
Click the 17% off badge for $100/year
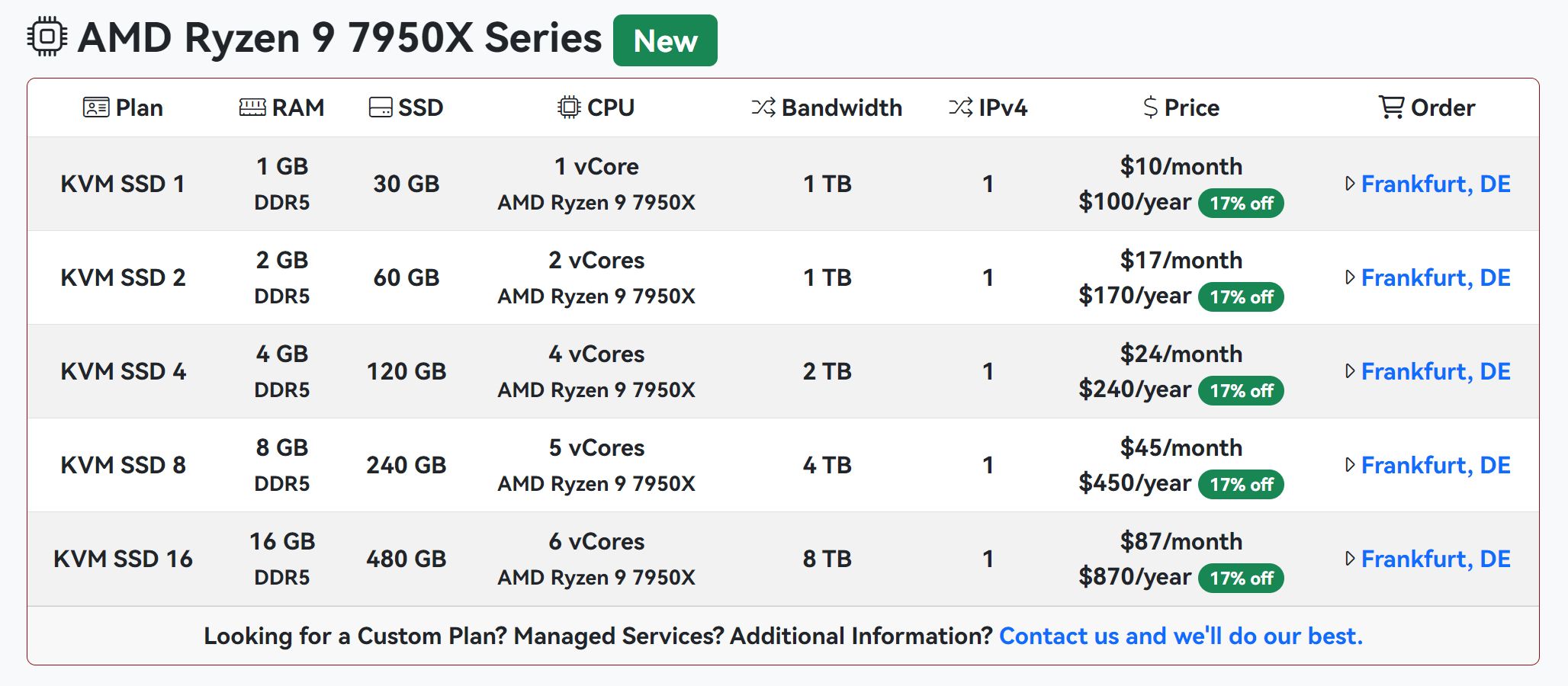coord(1241,204)
